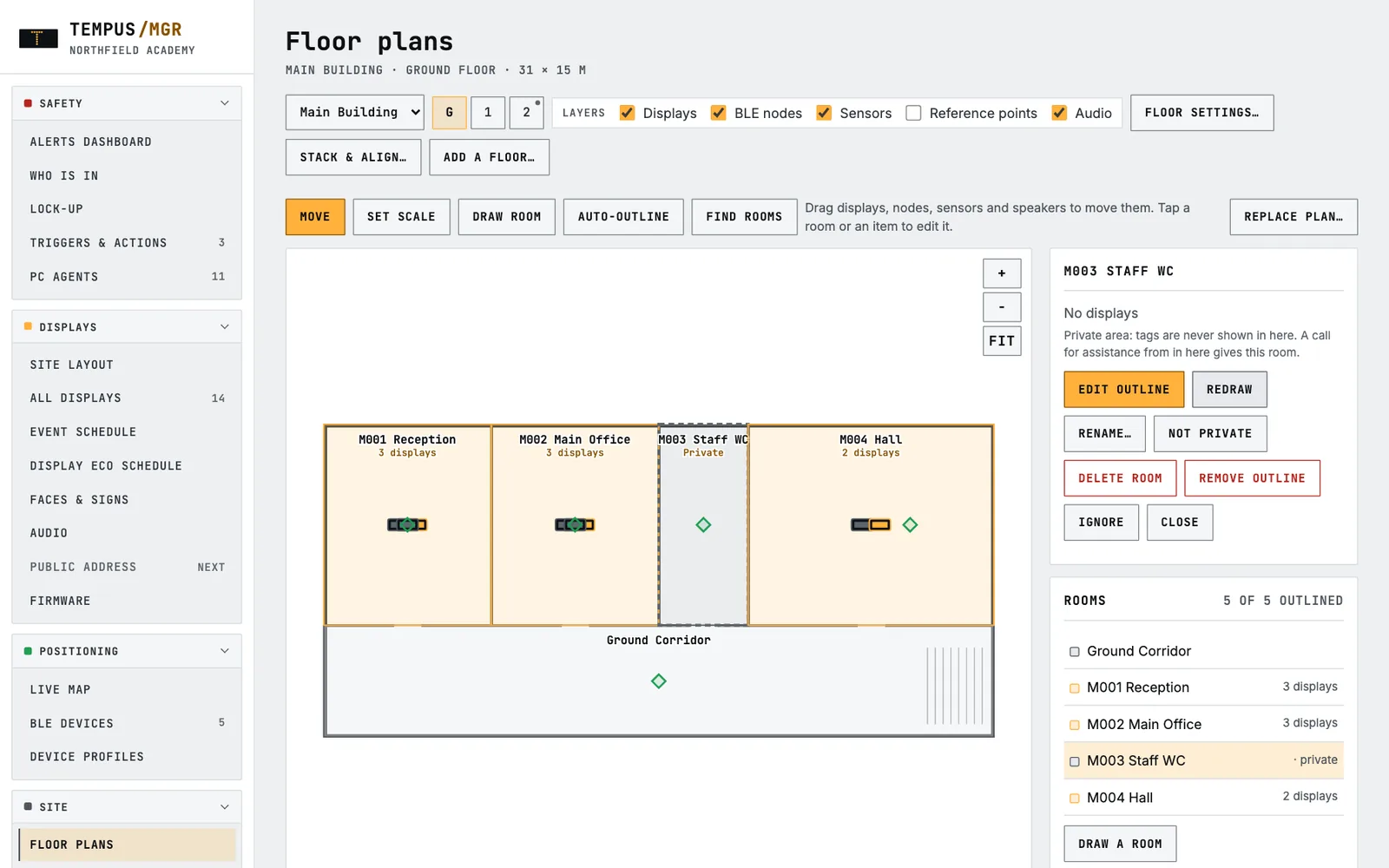
Task: Switch to floor 1 tab
Action: coord(488,113)
